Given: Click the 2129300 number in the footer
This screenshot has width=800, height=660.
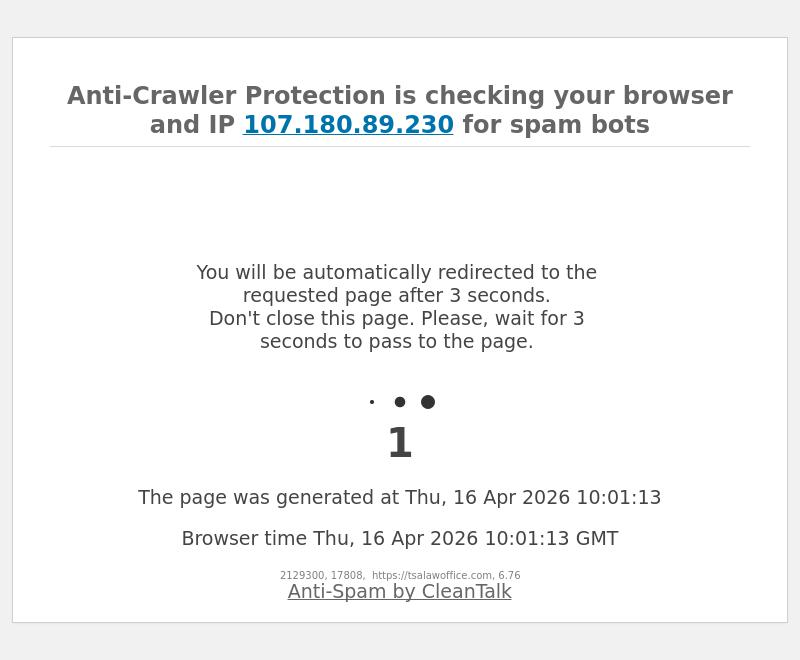Looking at the screenshot, I should (302, 576).
